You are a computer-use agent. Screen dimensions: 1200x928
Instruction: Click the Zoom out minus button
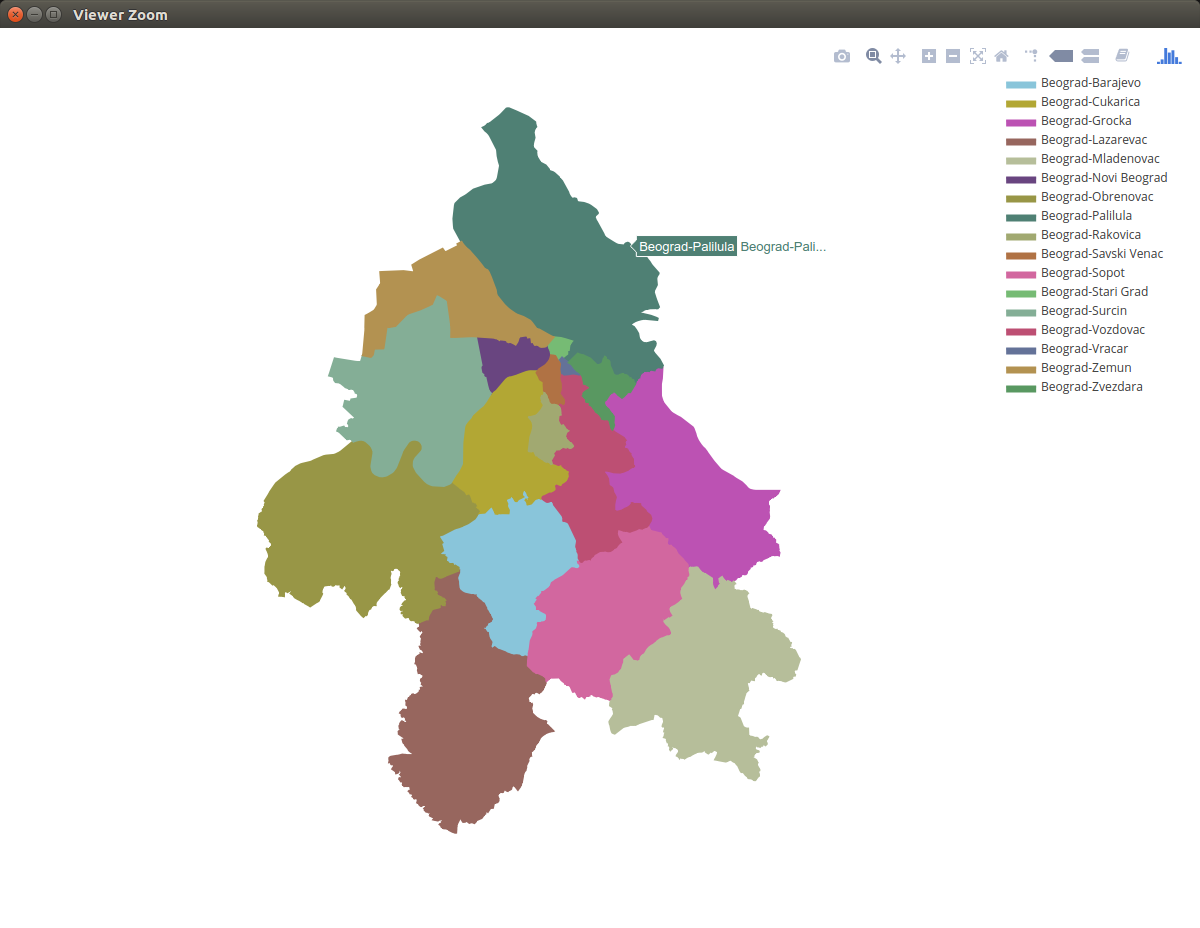953,56
